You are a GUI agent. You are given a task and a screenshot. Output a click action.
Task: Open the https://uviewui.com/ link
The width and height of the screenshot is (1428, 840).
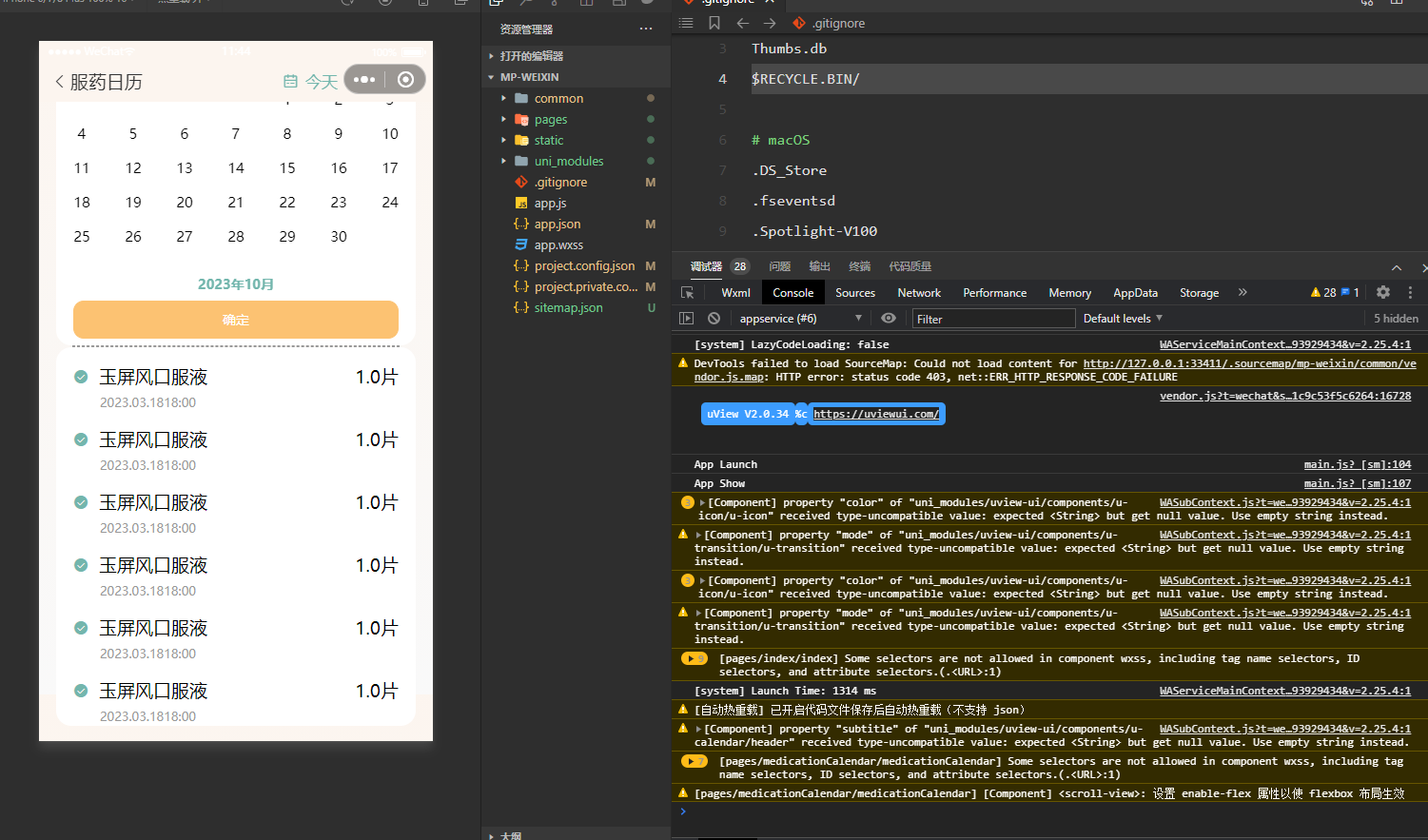point(876,414)
